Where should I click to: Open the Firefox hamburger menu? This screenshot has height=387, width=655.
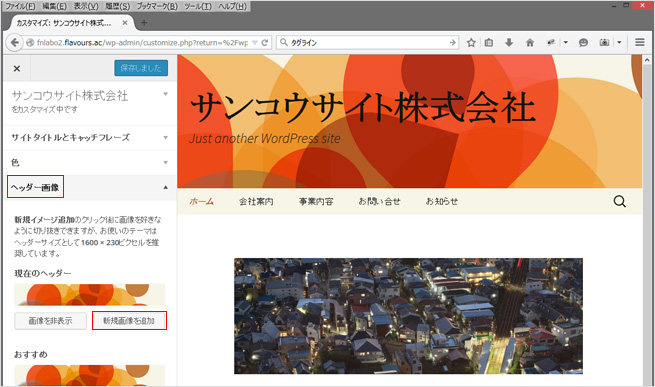point(640,42)
